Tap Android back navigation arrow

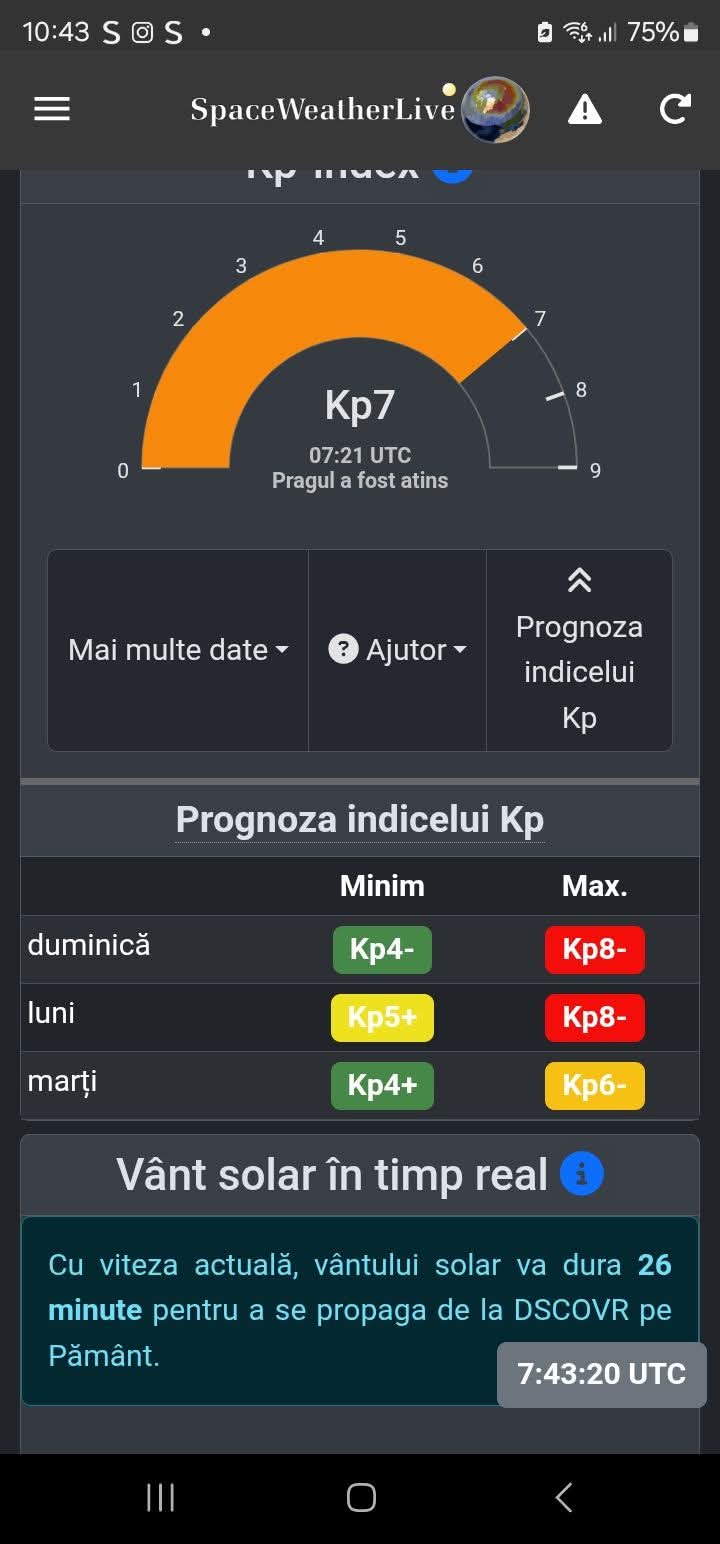click(563, 1497)
